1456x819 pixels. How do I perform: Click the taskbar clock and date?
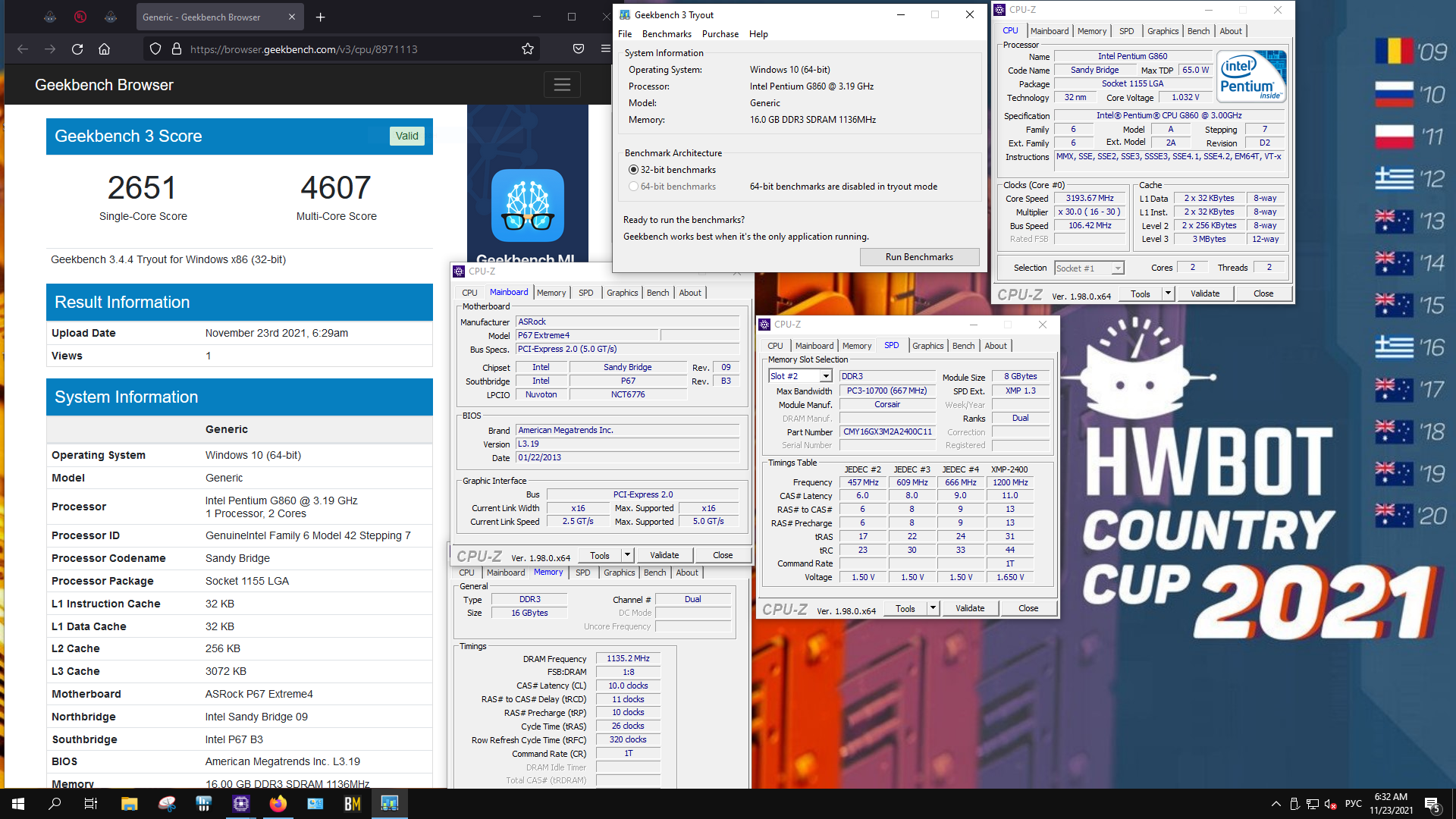click(x=1391, y=804)
